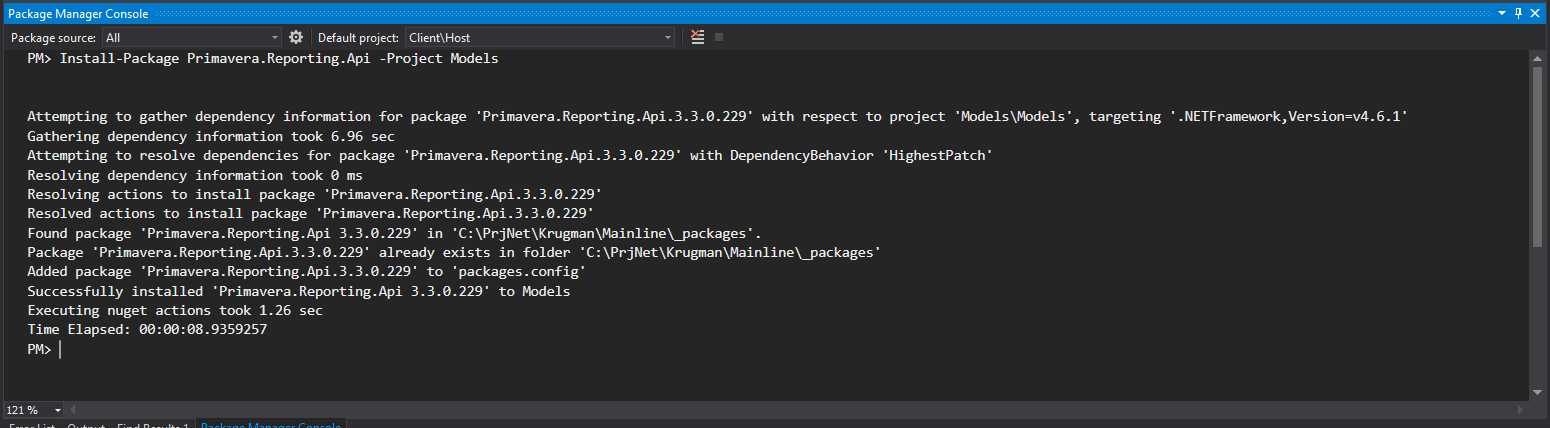Click the 'Attempting to resolve dependencies' line
Image resolution: width=1550 pixels, height=428 pixels.
pos(509,155)
